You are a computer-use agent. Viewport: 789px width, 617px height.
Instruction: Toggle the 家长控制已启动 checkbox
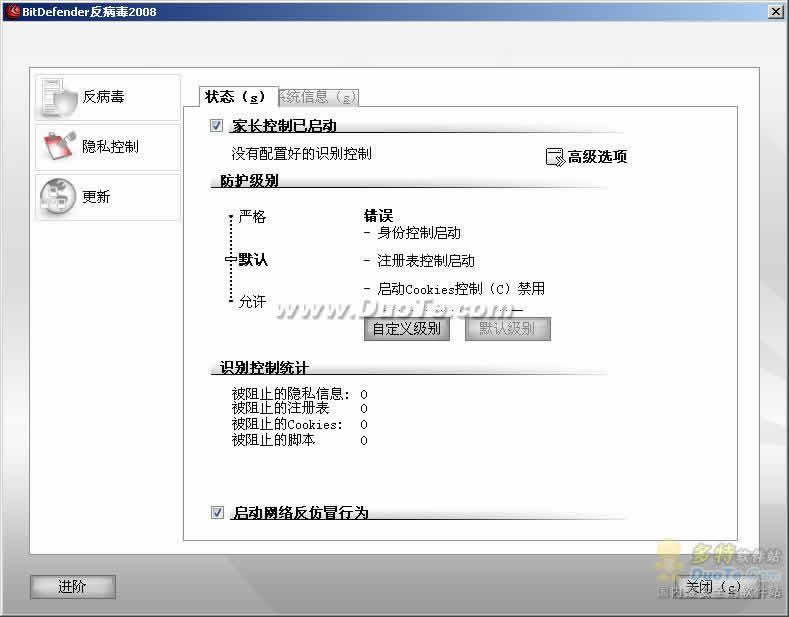point(216,125)
